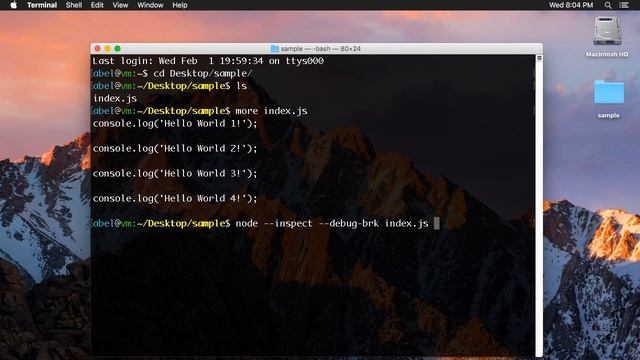
Task: Close the Terminal window with red button
Action: 98,49
